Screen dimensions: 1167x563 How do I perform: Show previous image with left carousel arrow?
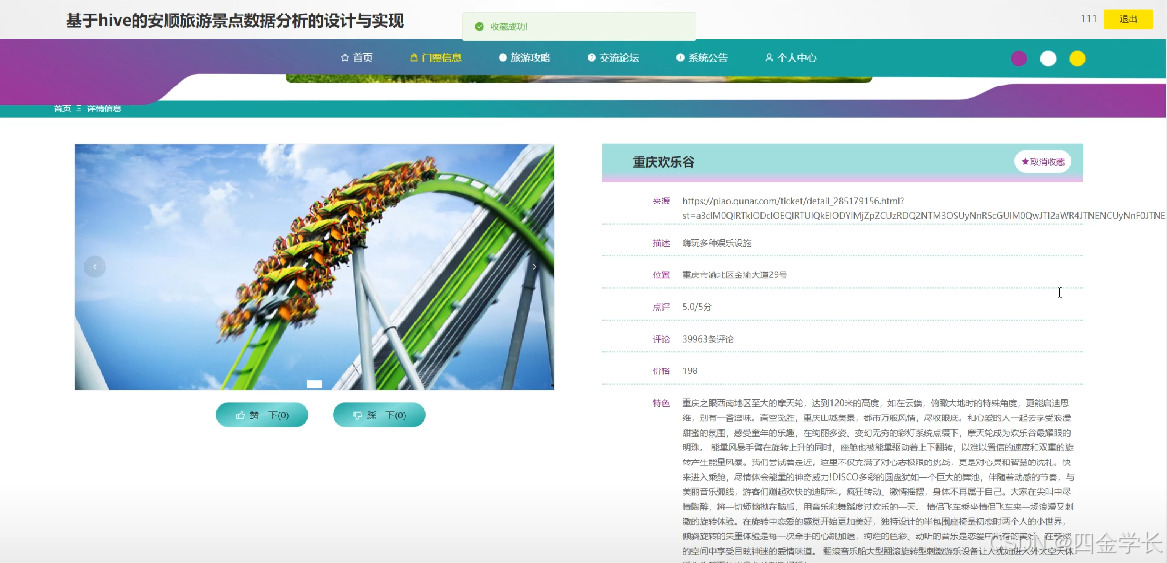95,267
